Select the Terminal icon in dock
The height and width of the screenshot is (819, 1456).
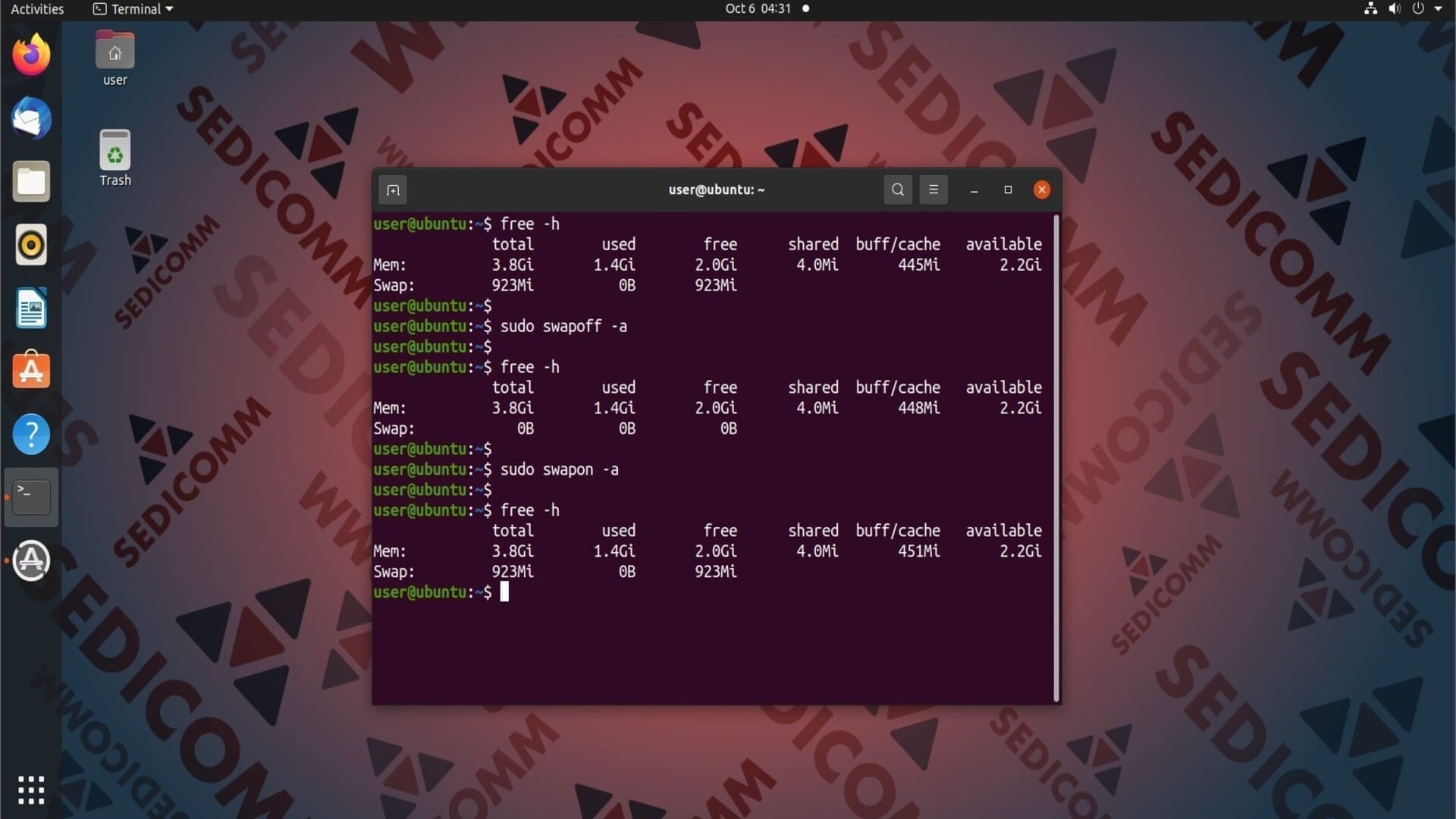(x=31, y=497)
